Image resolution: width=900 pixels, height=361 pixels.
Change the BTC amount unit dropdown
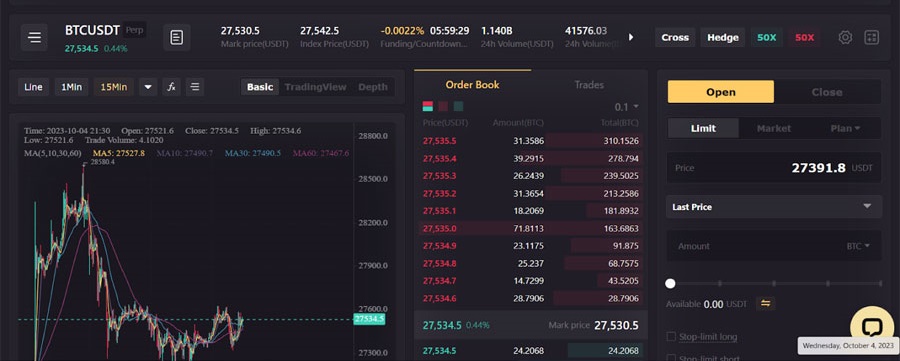(x=858, y=246)
